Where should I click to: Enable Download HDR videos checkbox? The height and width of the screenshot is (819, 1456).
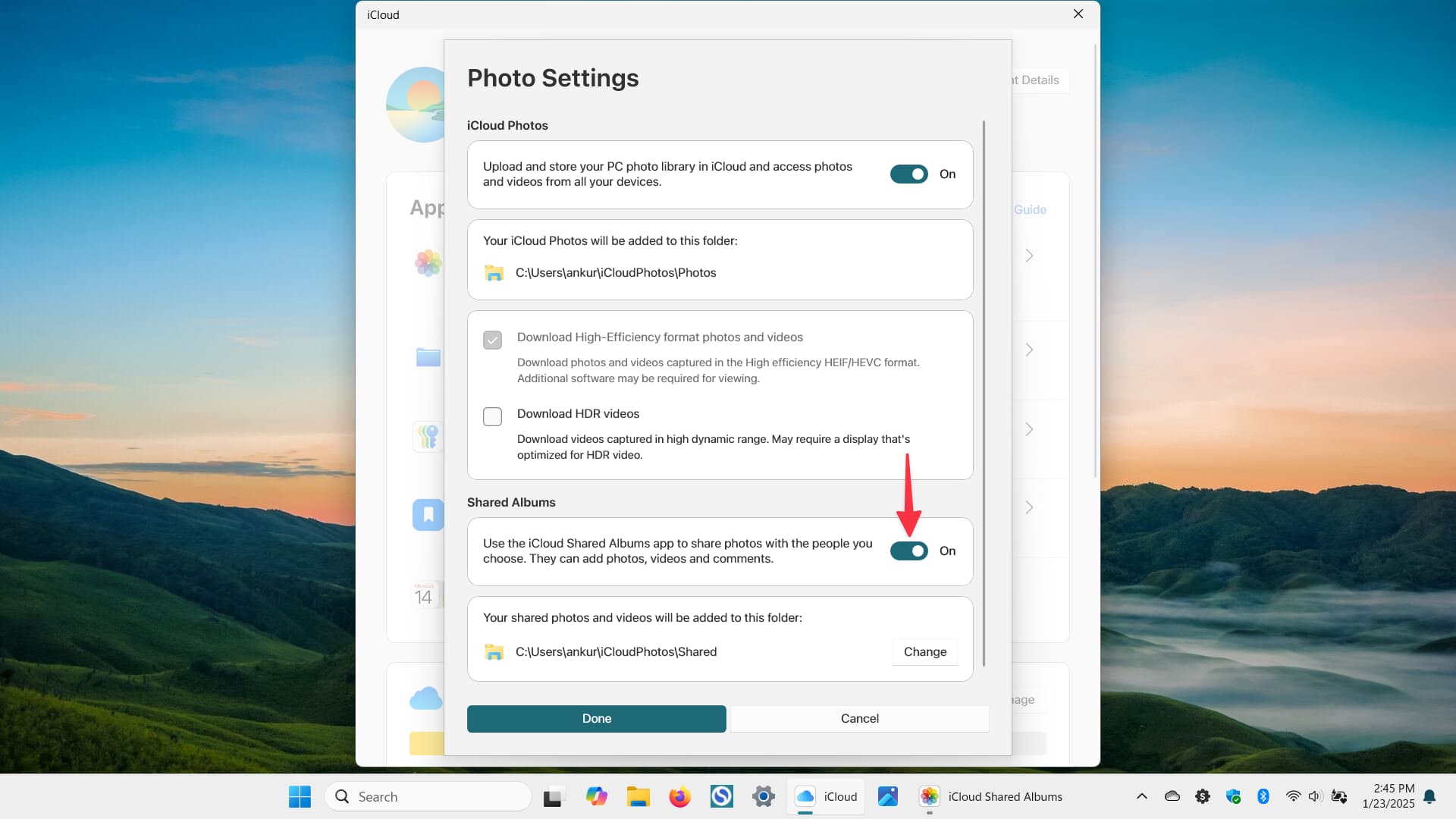click(x=492, y=416)
